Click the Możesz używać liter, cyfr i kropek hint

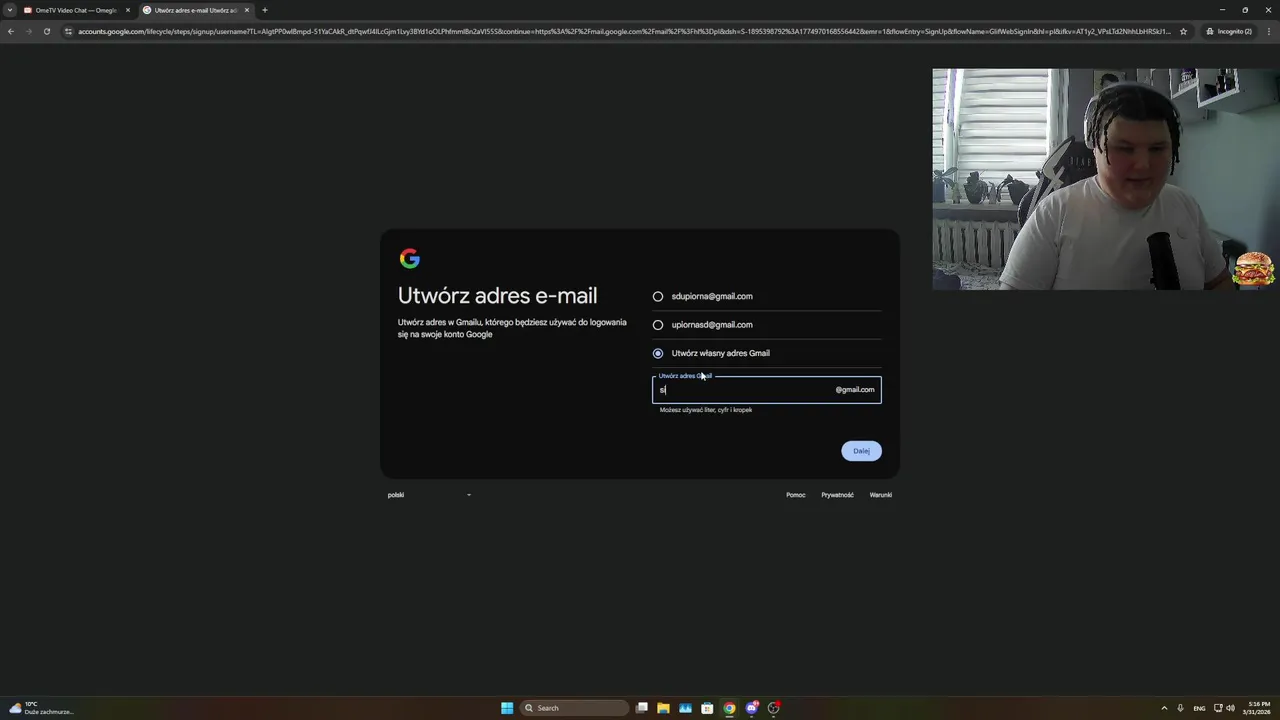706,410
